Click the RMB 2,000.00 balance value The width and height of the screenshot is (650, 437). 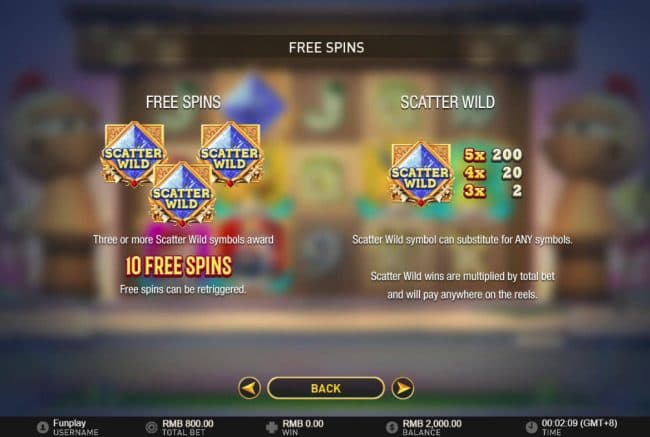(x=432, y=423)
